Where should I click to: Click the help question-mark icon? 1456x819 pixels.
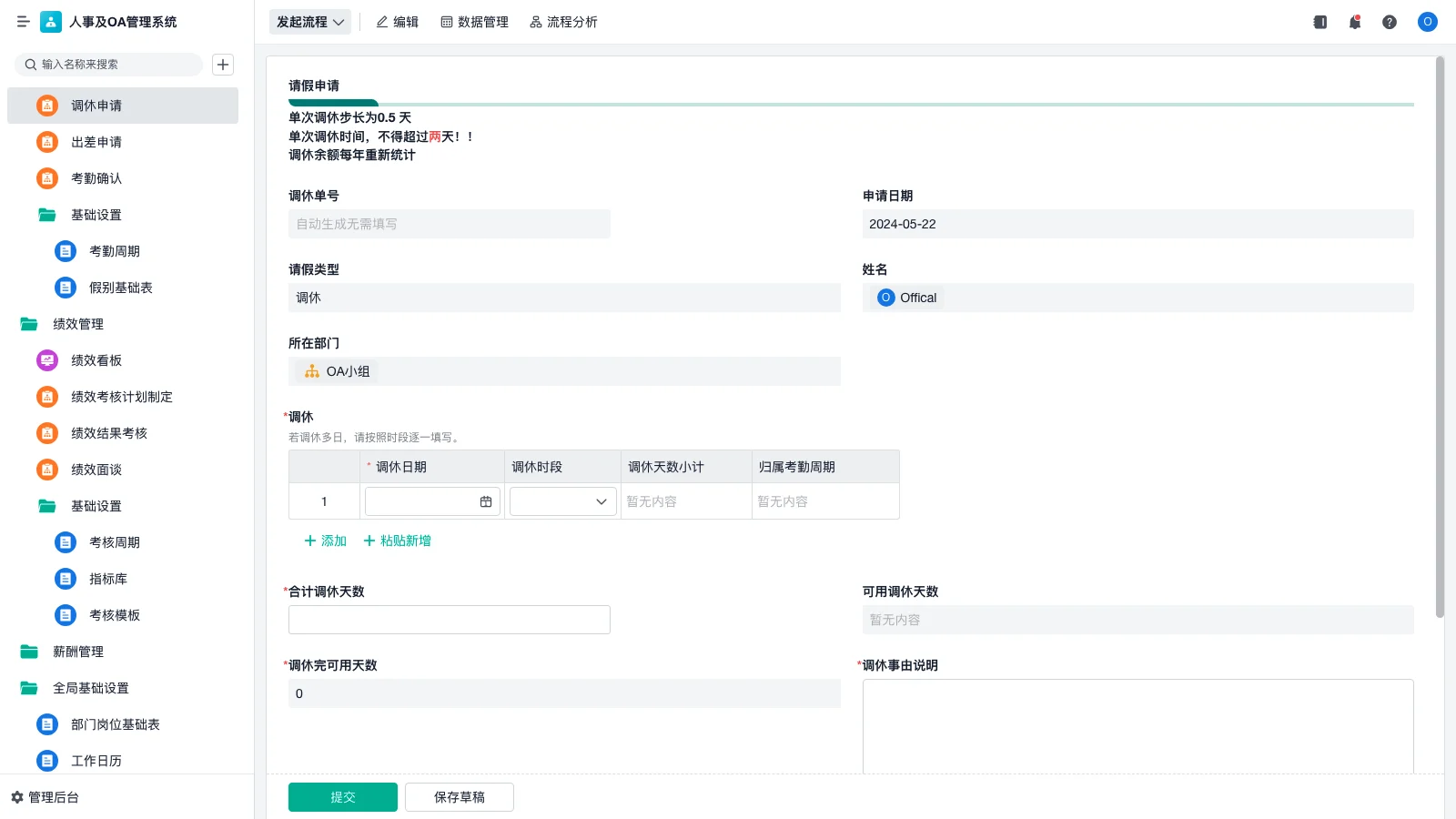pyautogui.click(x=1390, y=22)
